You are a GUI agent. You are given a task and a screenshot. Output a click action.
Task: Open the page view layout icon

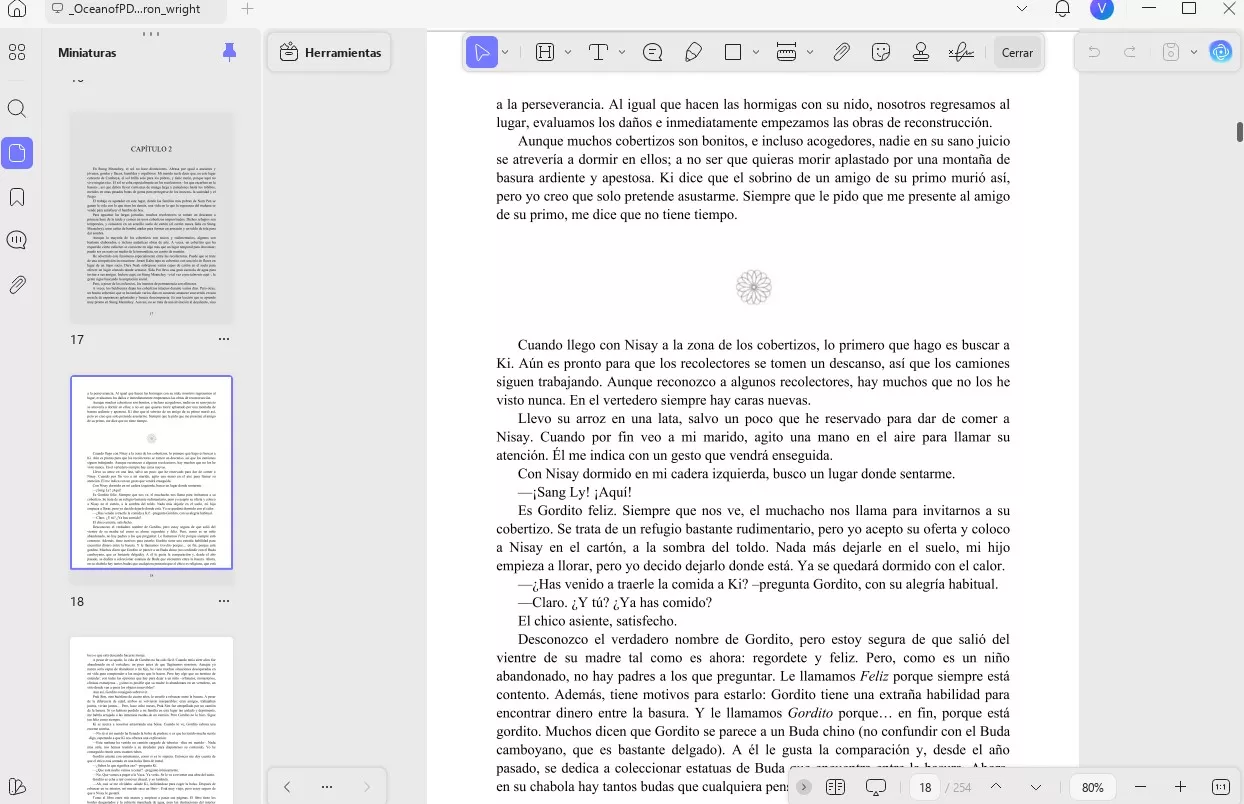click(835, 787)
